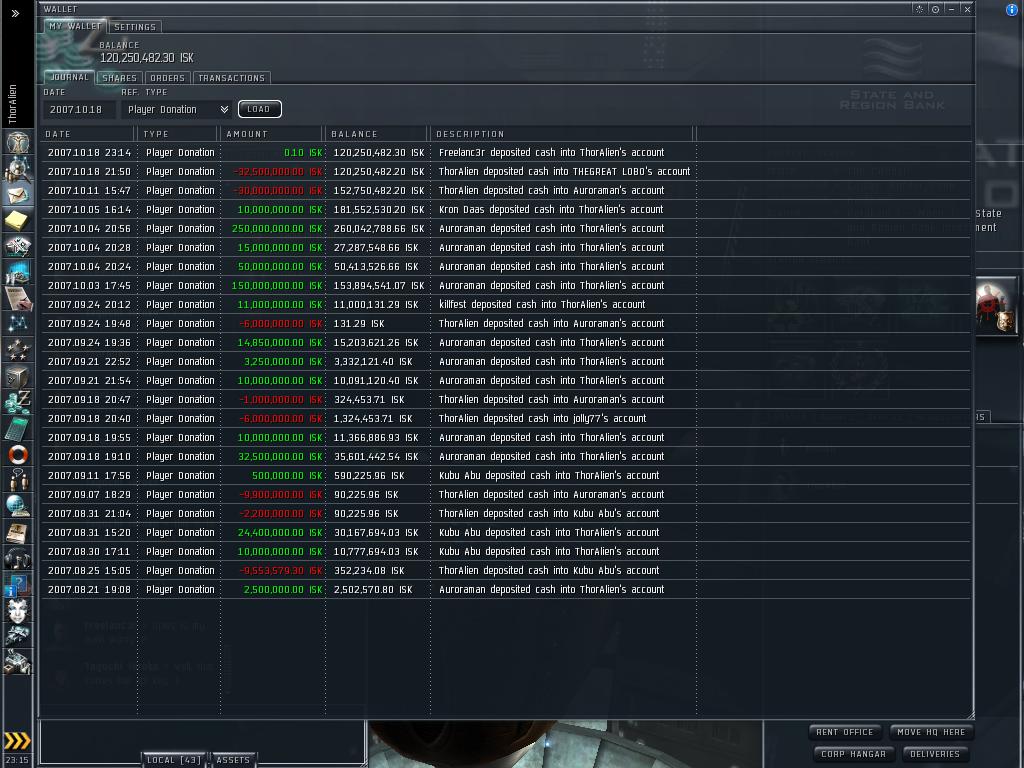Click the Deliveries button
This screenshot has width=1024, height=768.
(x=935, y=754)
